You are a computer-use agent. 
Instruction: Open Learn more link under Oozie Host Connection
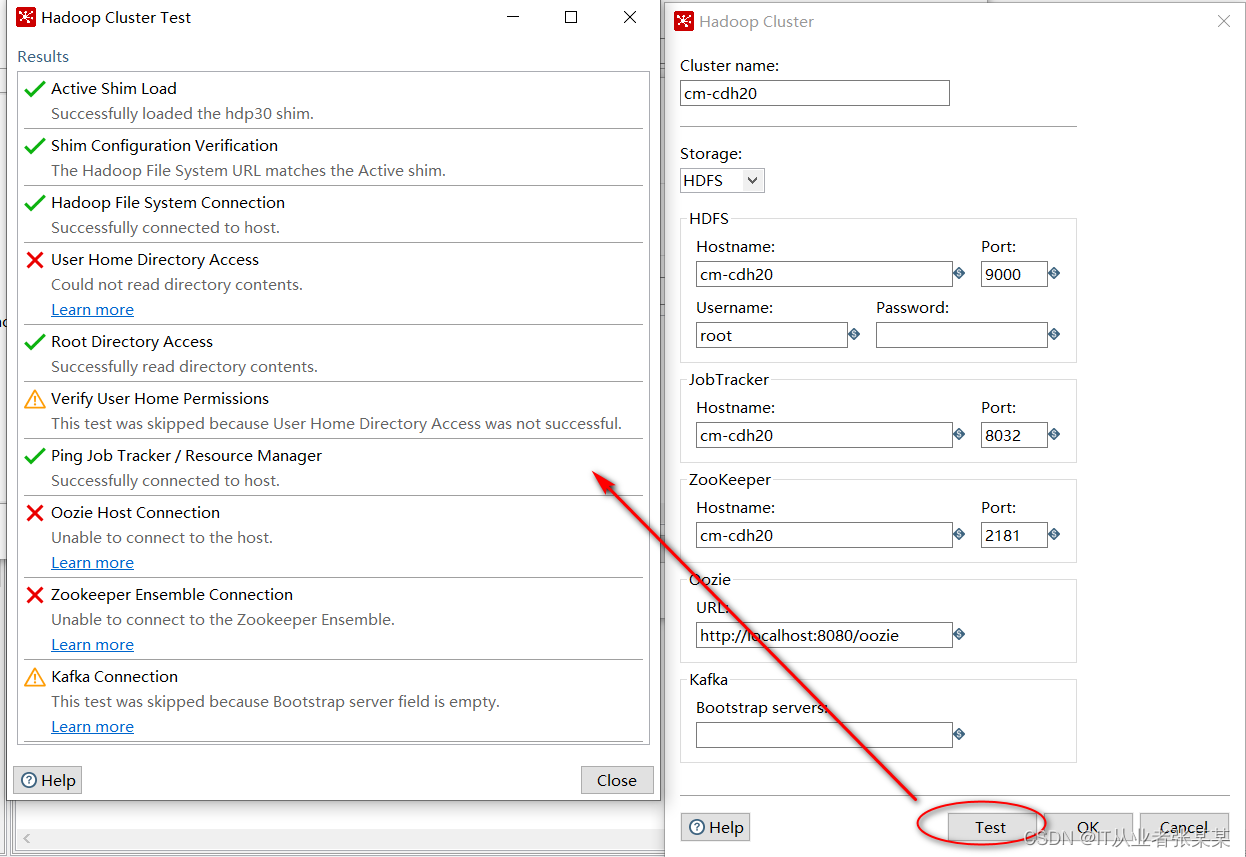[92, 563]
